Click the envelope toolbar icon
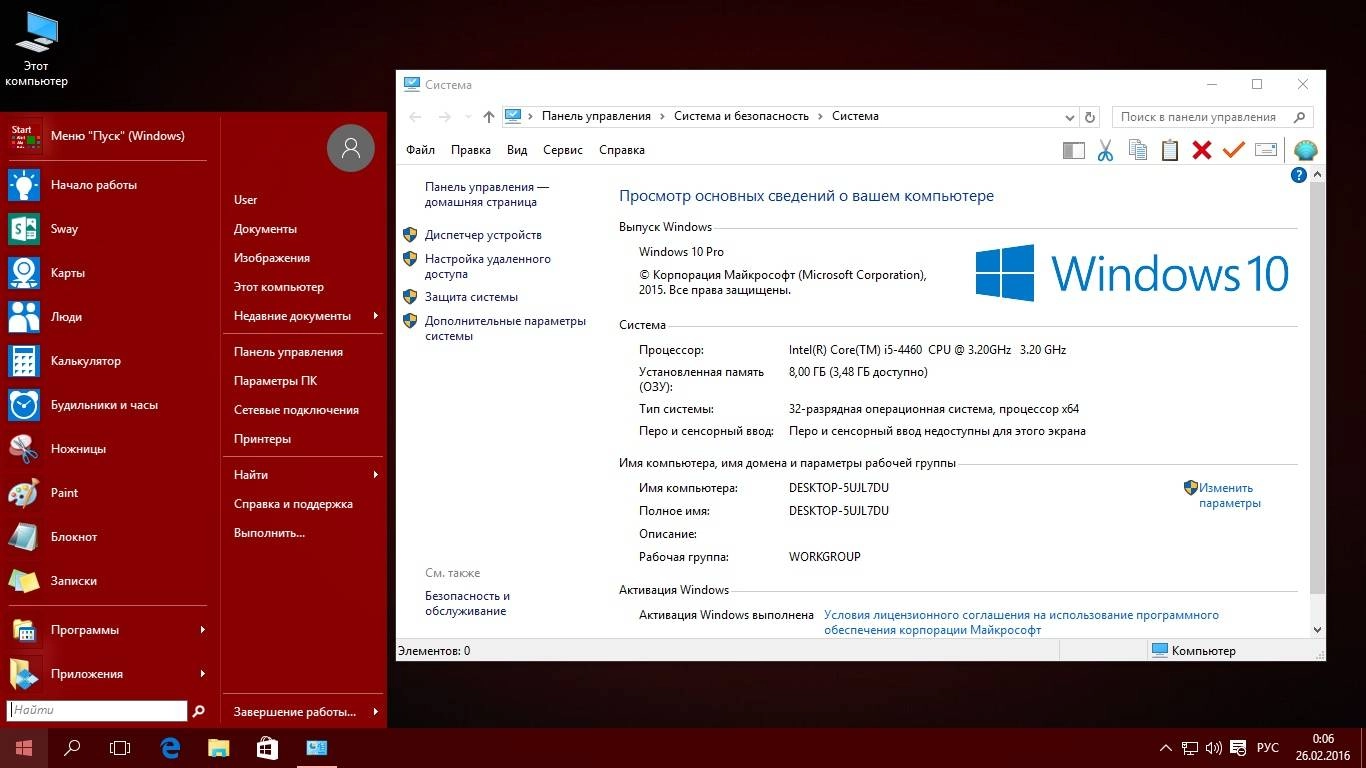 1265,150
